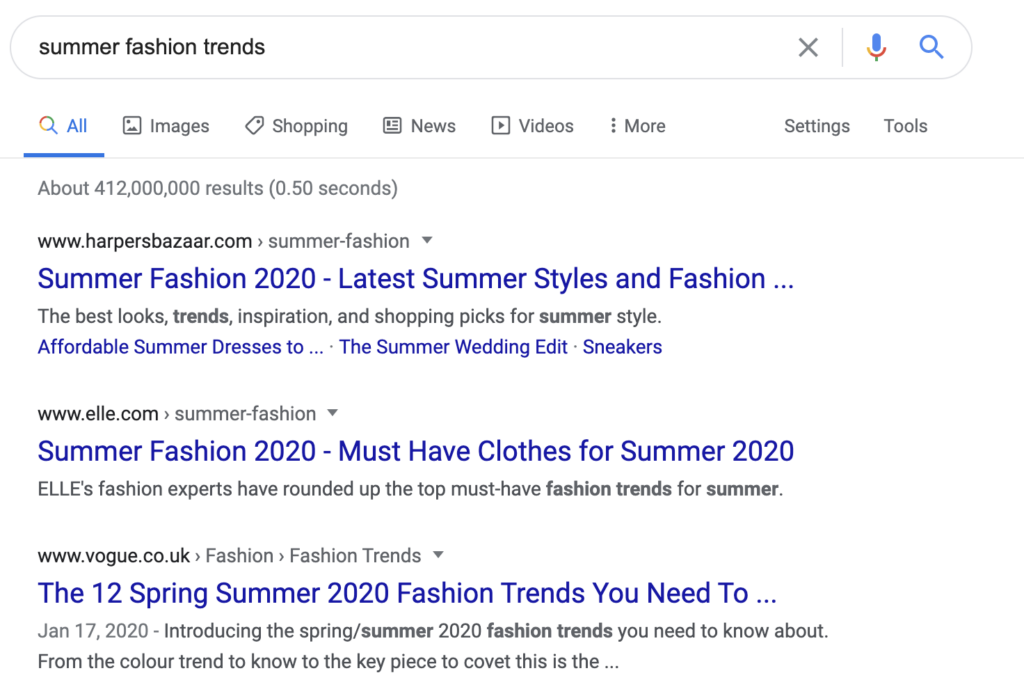Open 'Summer Fashion 2020 - Latest Summer Styles' result

pyautogui.click(x=415, y=279)
